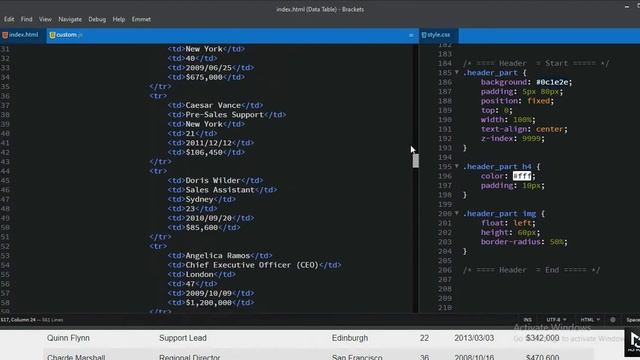Viewport: 640px width, 360px height.
Task: Click the selected #fff color value
Action: coord(522,176)
